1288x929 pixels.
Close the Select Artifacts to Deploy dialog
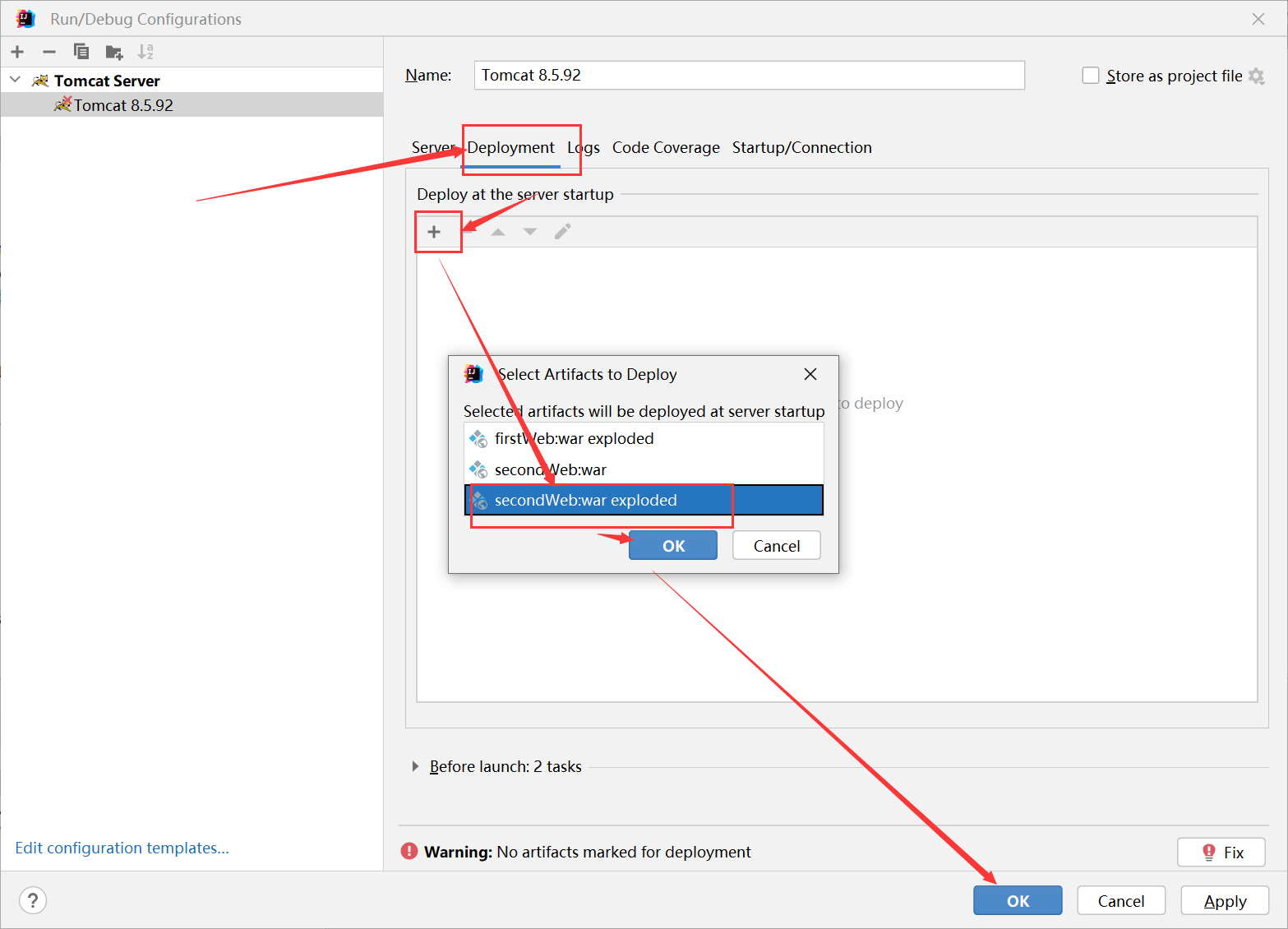point(810,374)
